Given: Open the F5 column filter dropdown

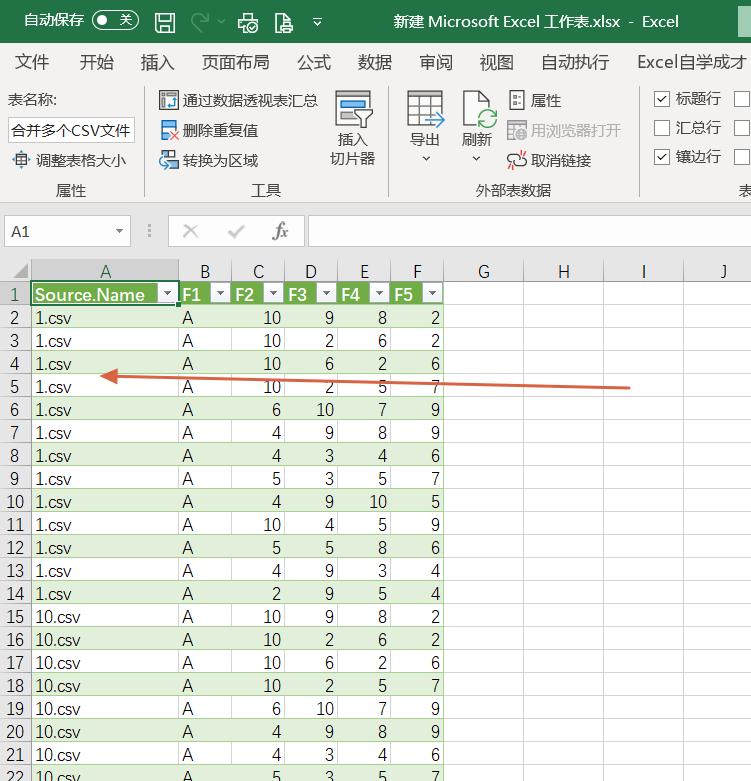Looking at the screenshot, I should [x=432, y=293].
